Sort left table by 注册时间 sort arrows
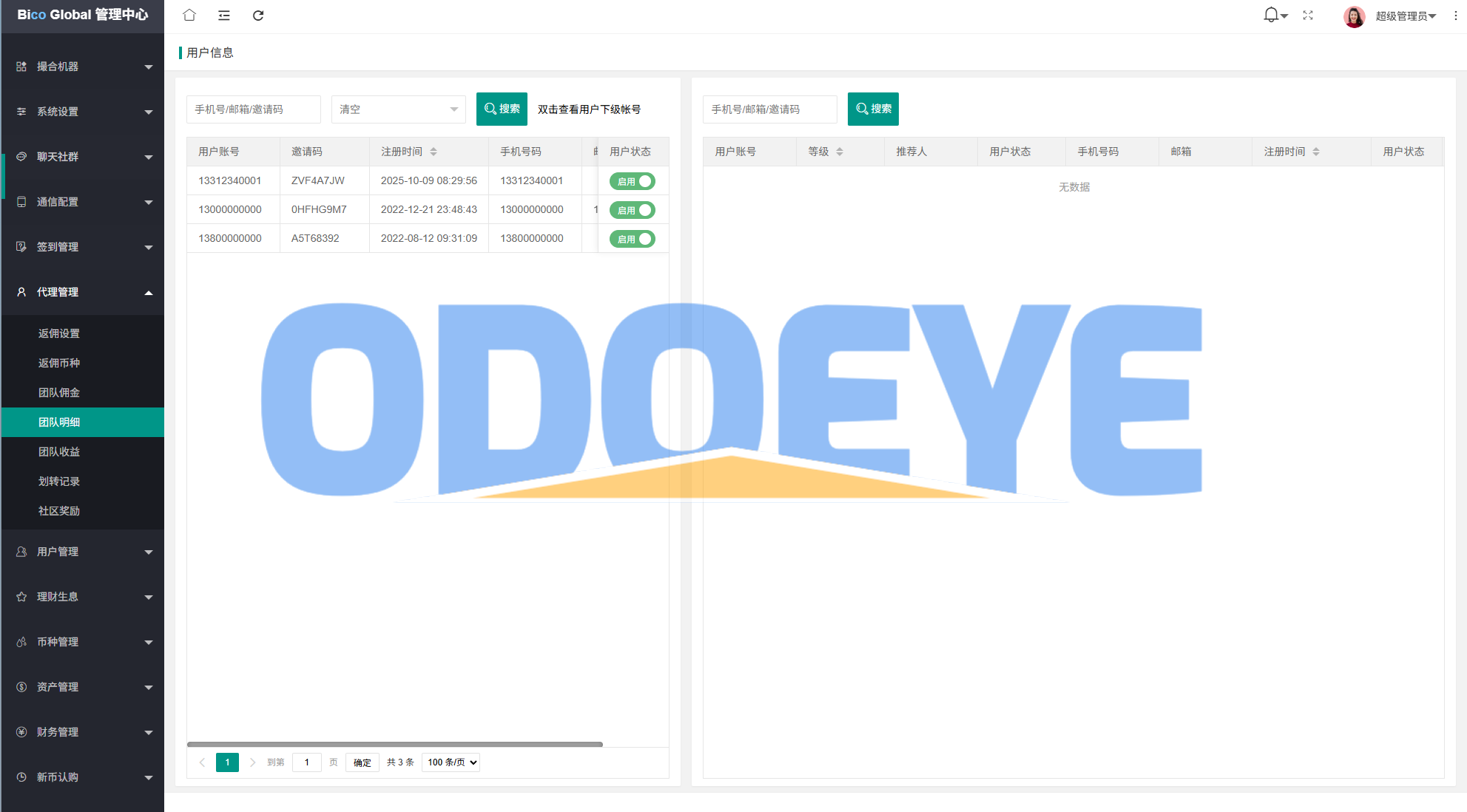This screenshot has height=812, width=1467. coord(434,152)
